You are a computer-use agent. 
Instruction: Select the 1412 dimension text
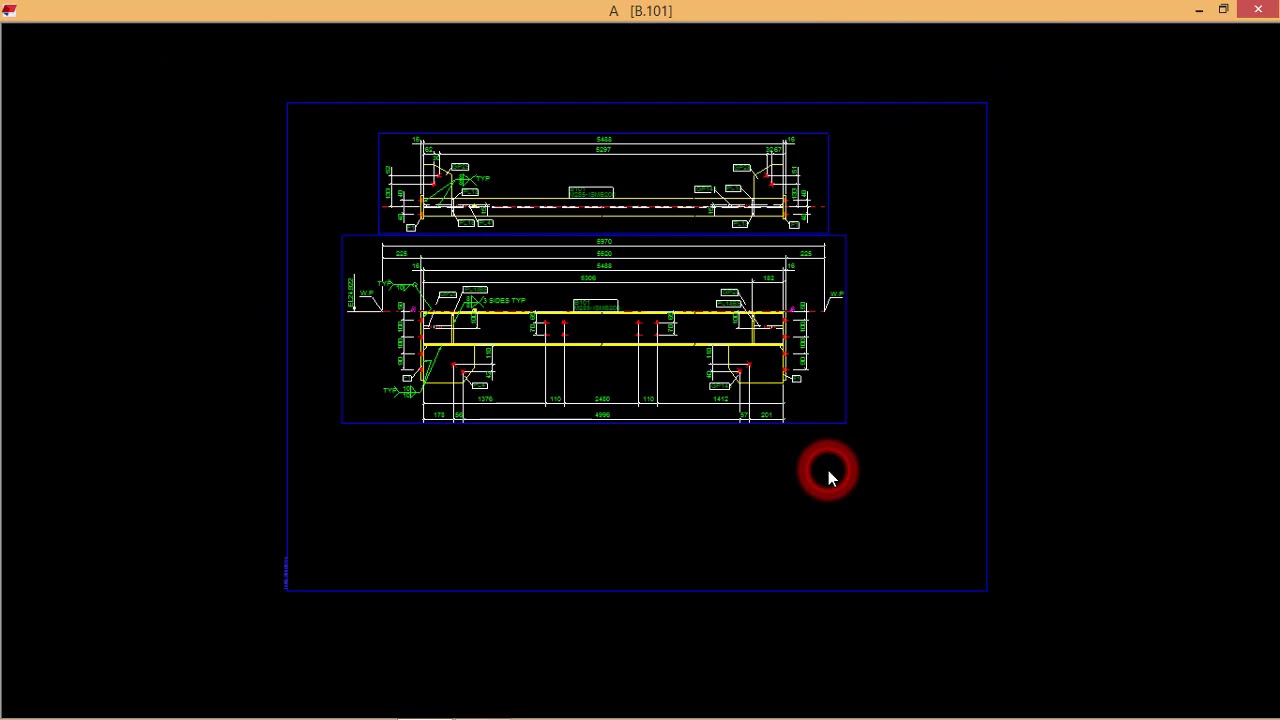coord(721,399)
